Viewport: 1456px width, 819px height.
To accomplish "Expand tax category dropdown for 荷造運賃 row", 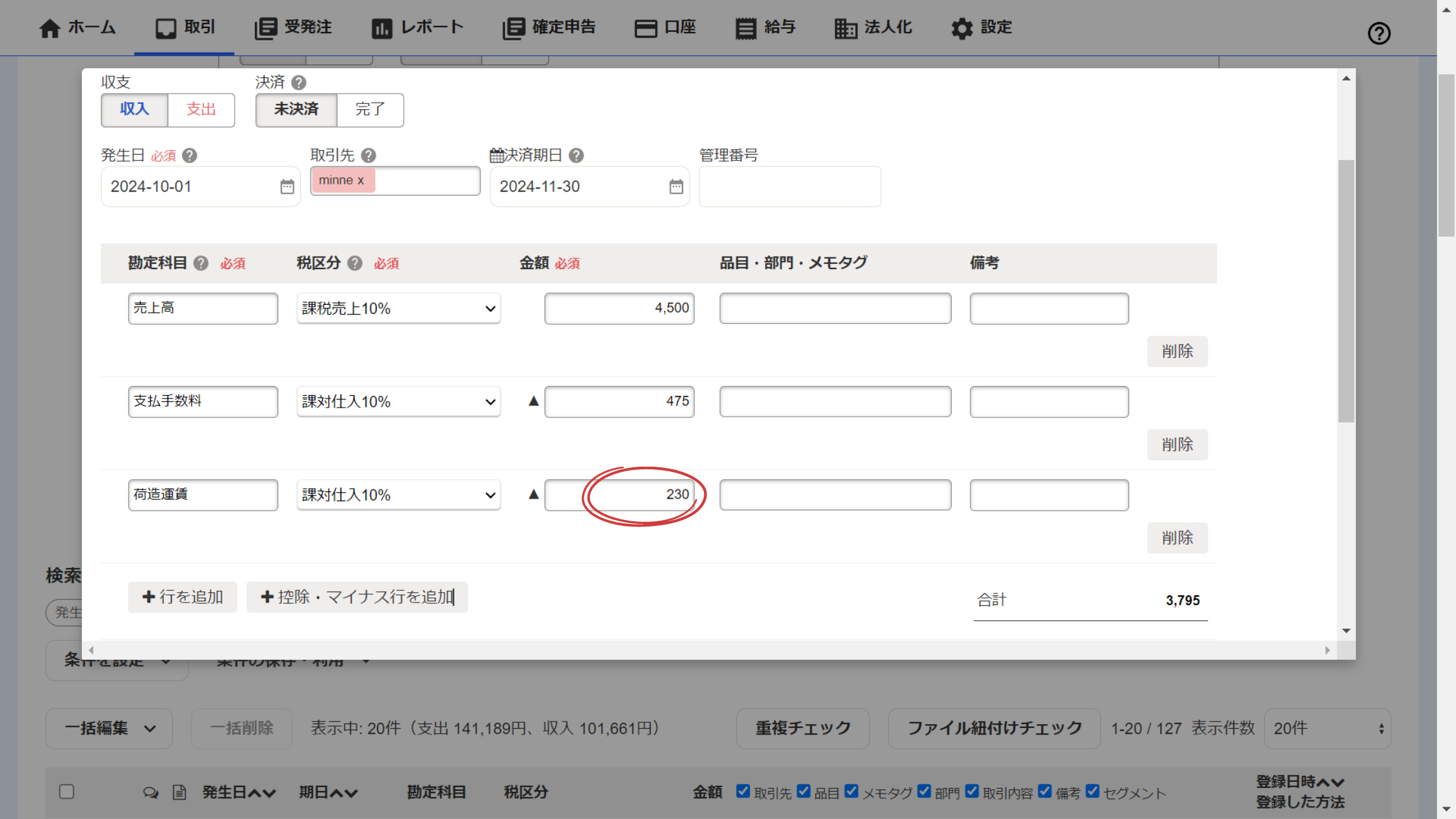I will point(398,495).
